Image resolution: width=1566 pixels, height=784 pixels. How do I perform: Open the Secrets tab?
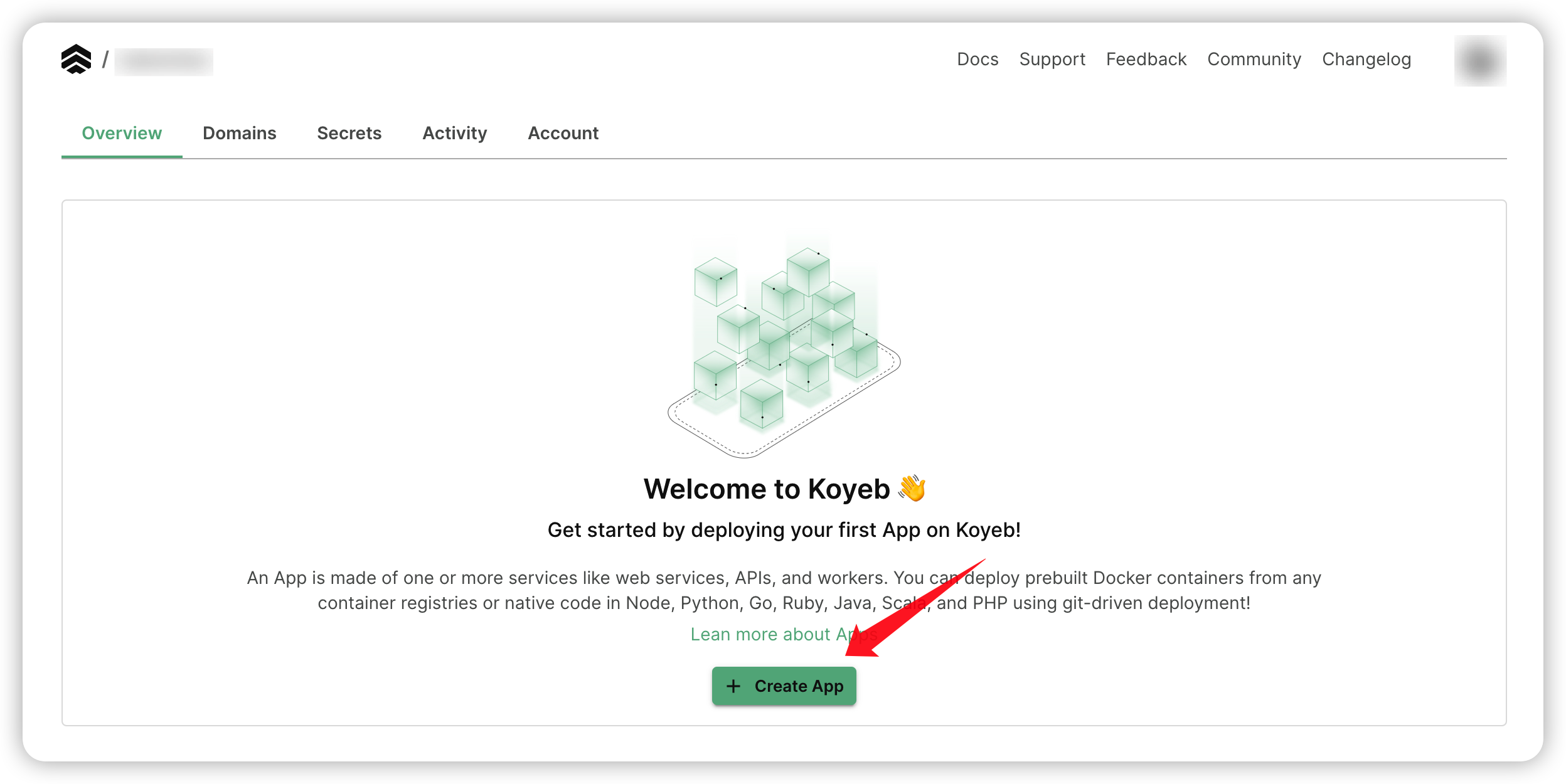pyautogui.click(x=349, y=133)
